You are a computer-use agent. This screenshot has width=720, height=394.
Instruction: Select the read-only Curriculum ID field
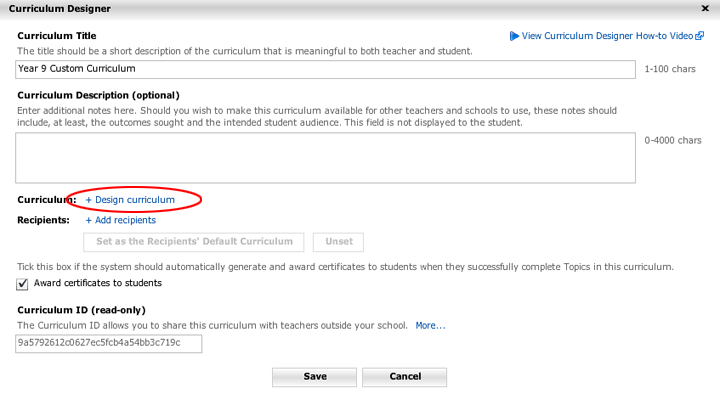point(108,343)
